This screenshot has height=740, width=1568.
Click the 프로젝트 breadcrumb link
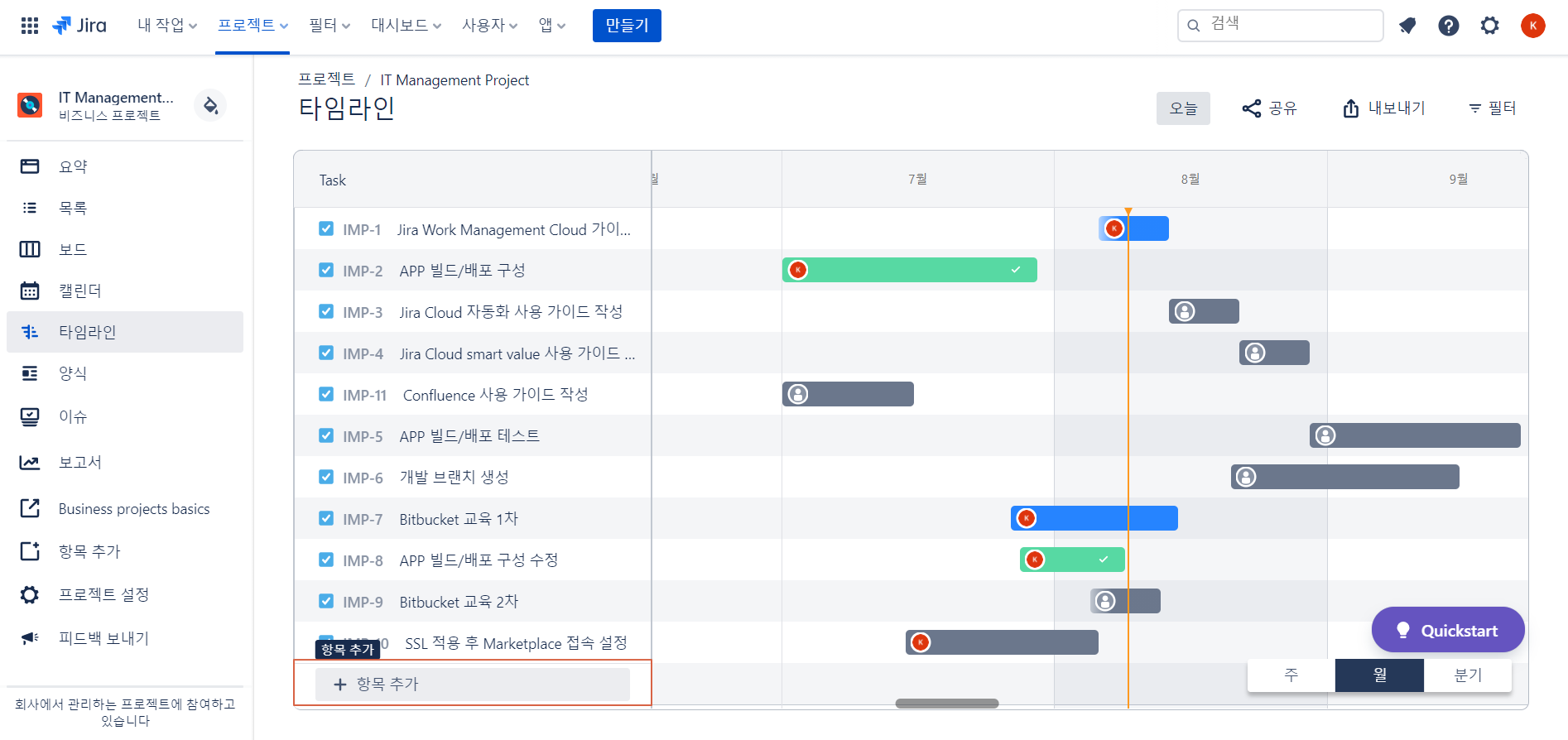(327, 79)
